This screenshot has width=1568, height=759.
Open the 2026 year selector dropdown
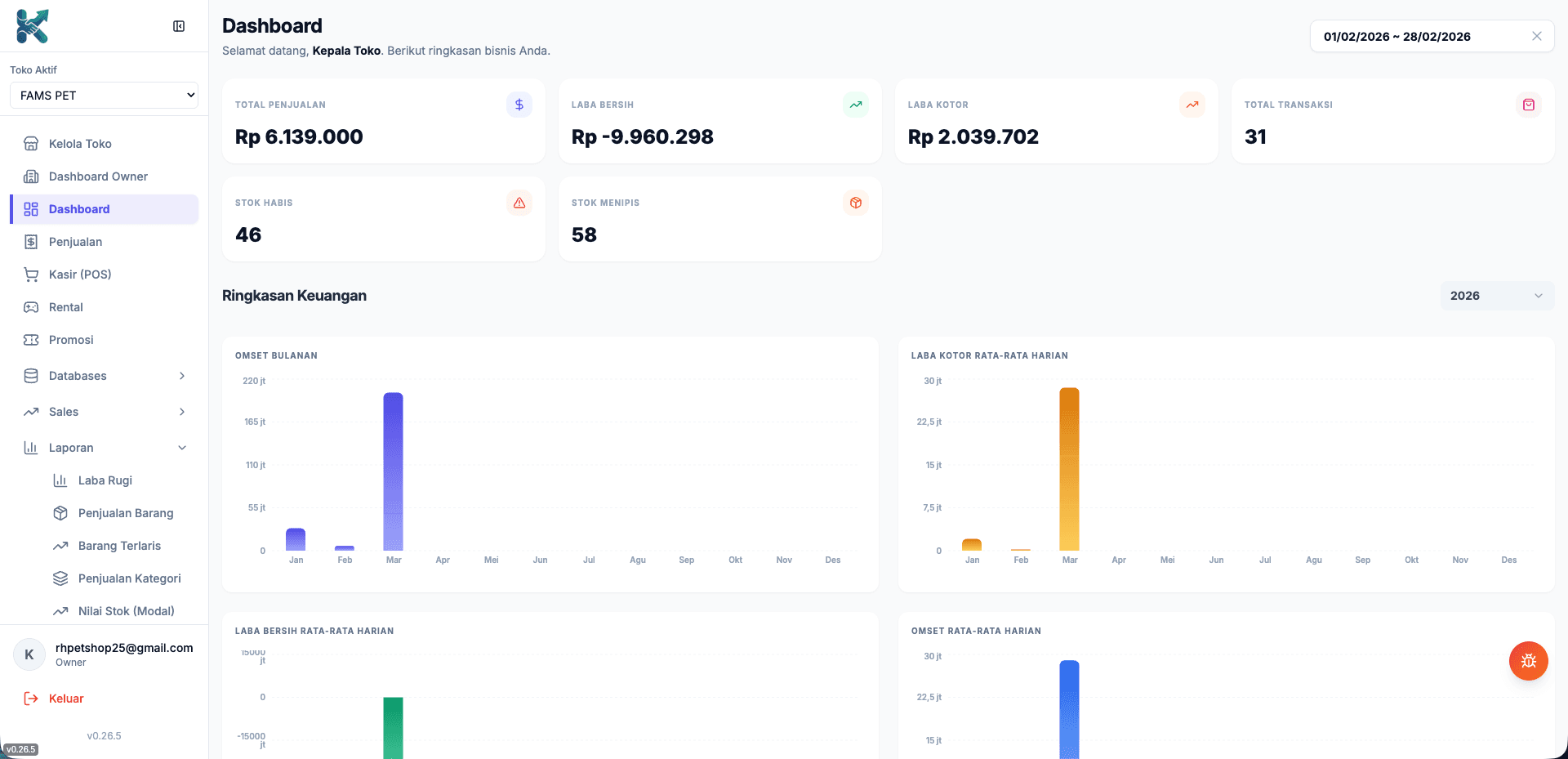(x=1496, y=296)
